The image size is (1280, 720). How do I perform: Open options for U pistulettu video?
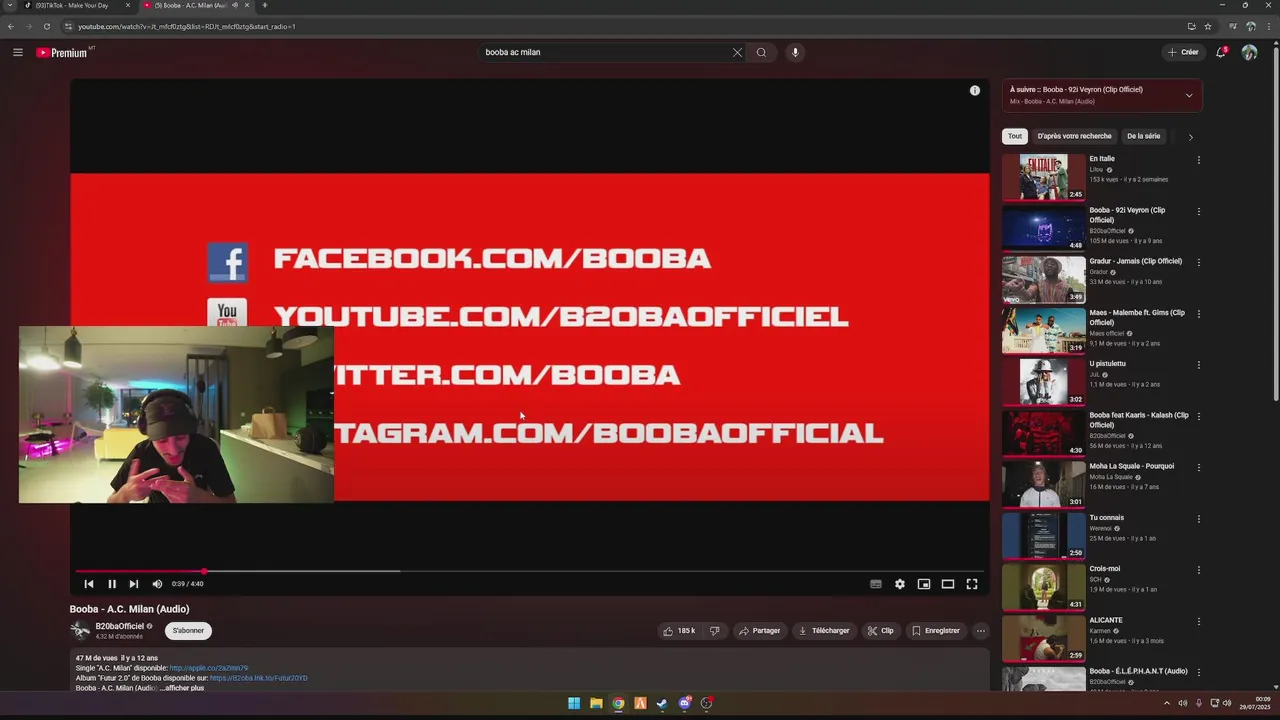coord(1198,365)
